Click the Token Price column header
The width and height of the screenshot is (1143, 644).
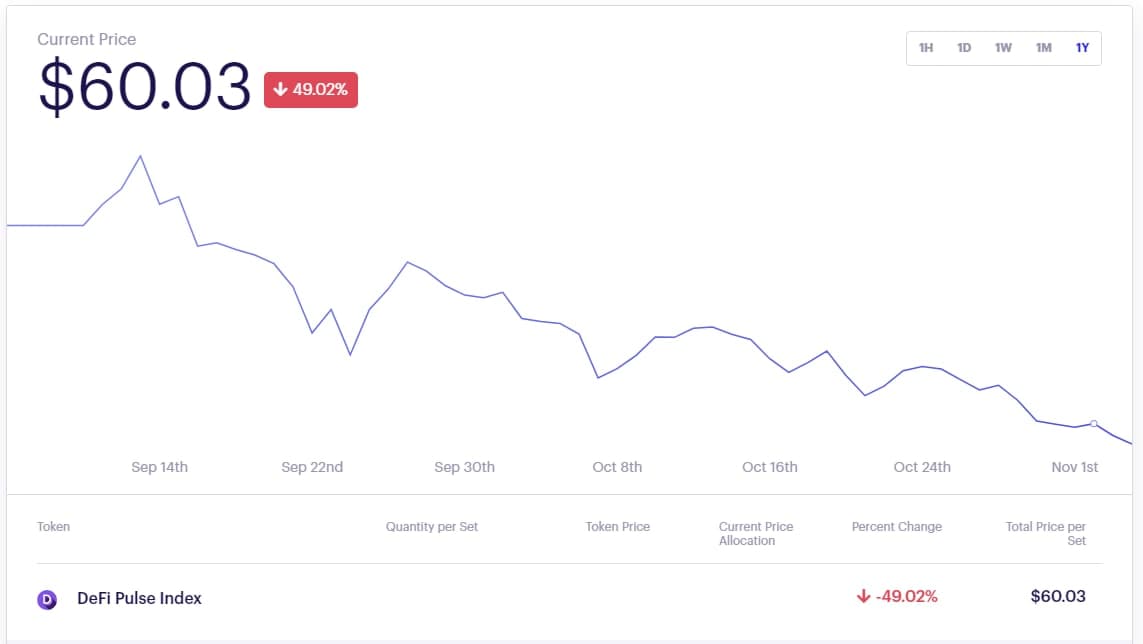(617, 526)
